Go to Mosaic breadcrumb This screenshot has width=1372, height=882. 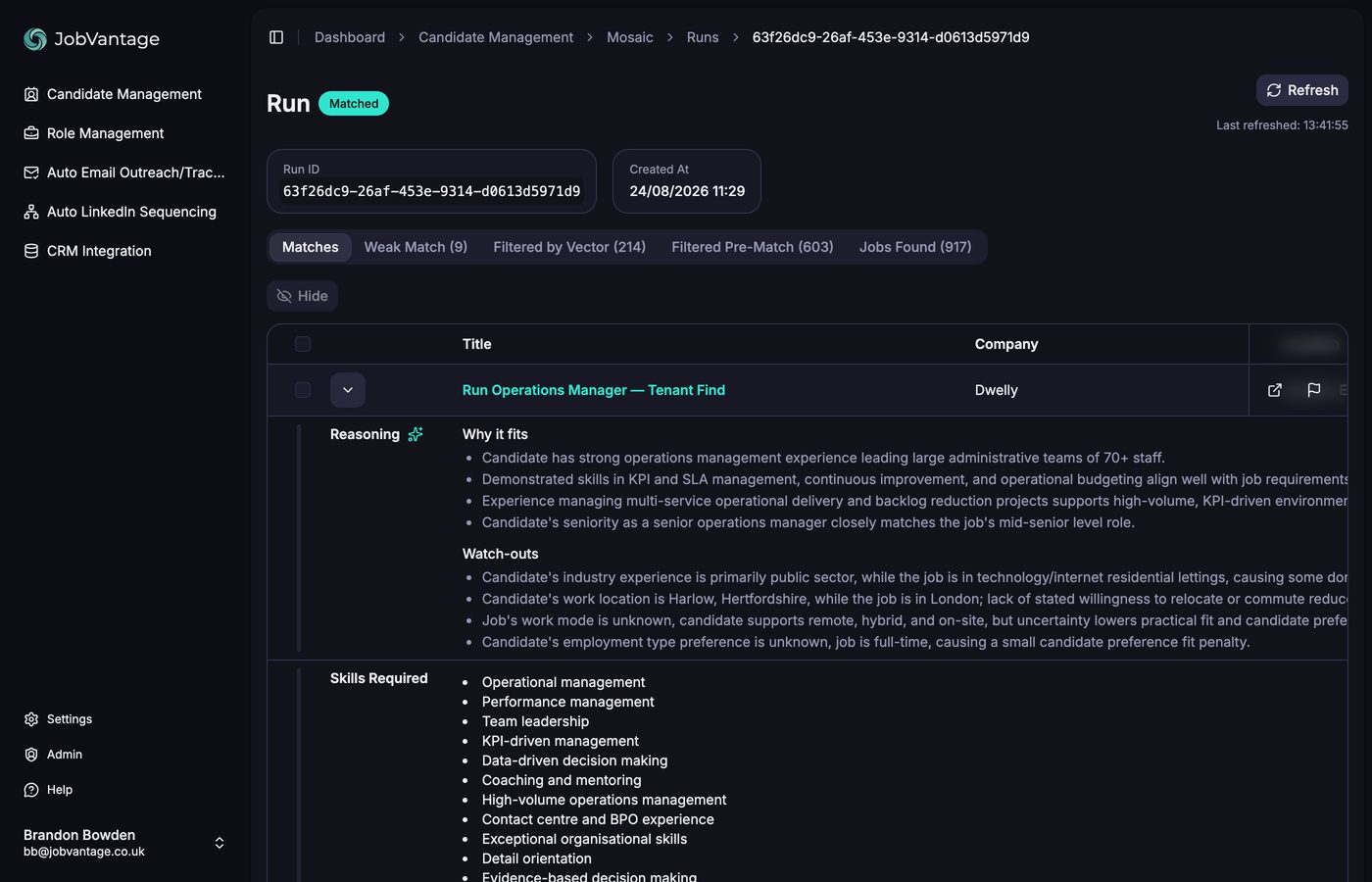pos(630,37)
